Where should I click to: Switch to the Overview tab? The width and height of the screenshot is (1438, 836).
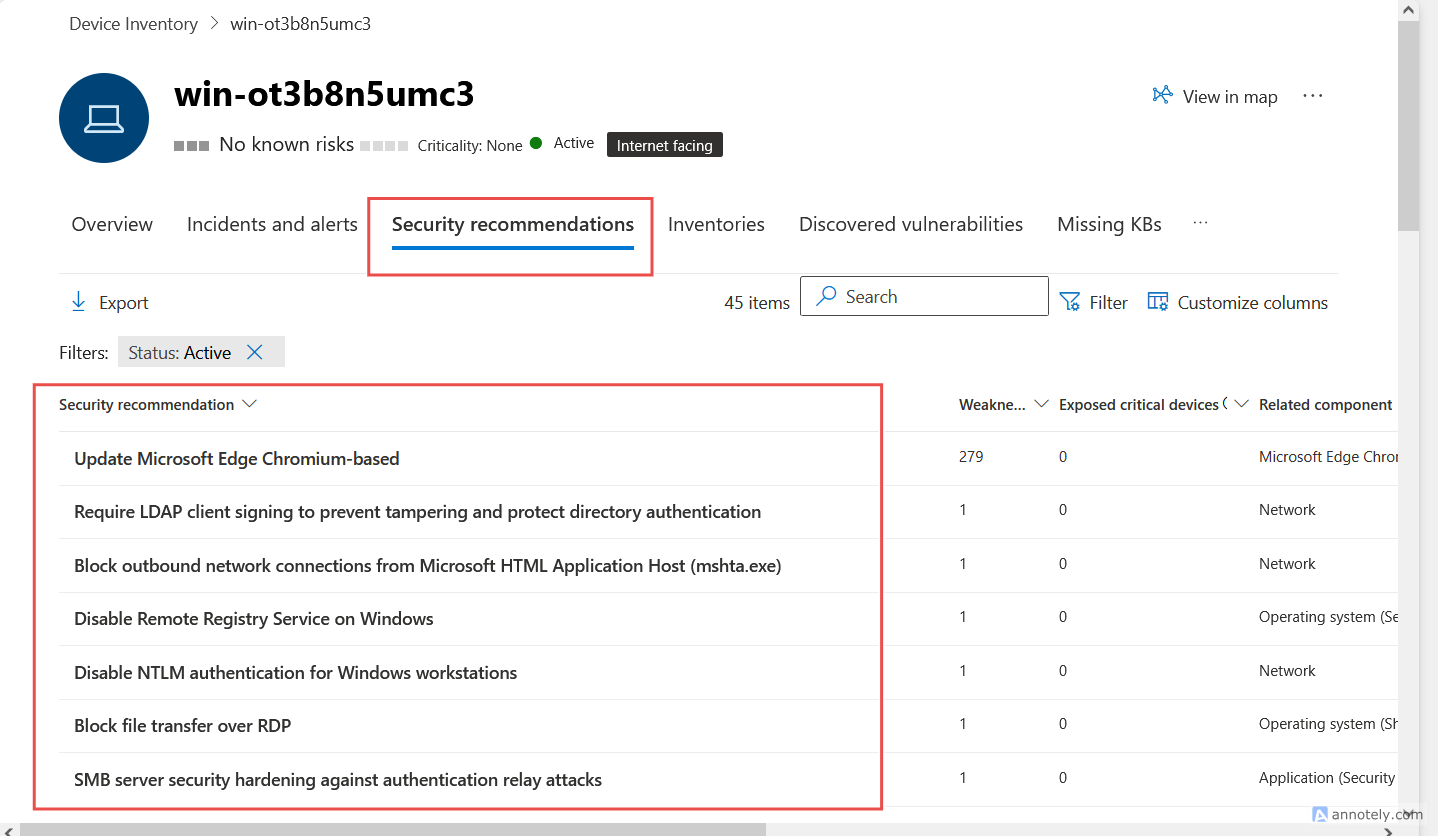pyautogui.click(x=112, y=224)
